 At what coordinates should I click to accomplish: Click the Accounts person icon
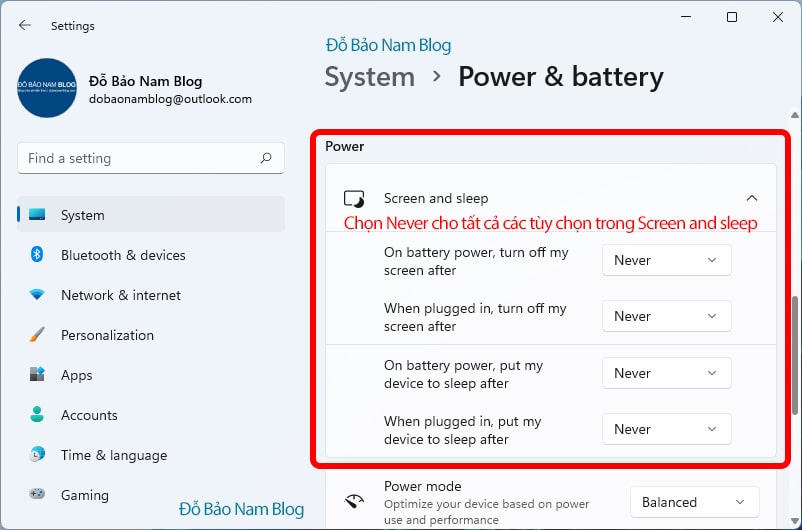tap(37, 414)
